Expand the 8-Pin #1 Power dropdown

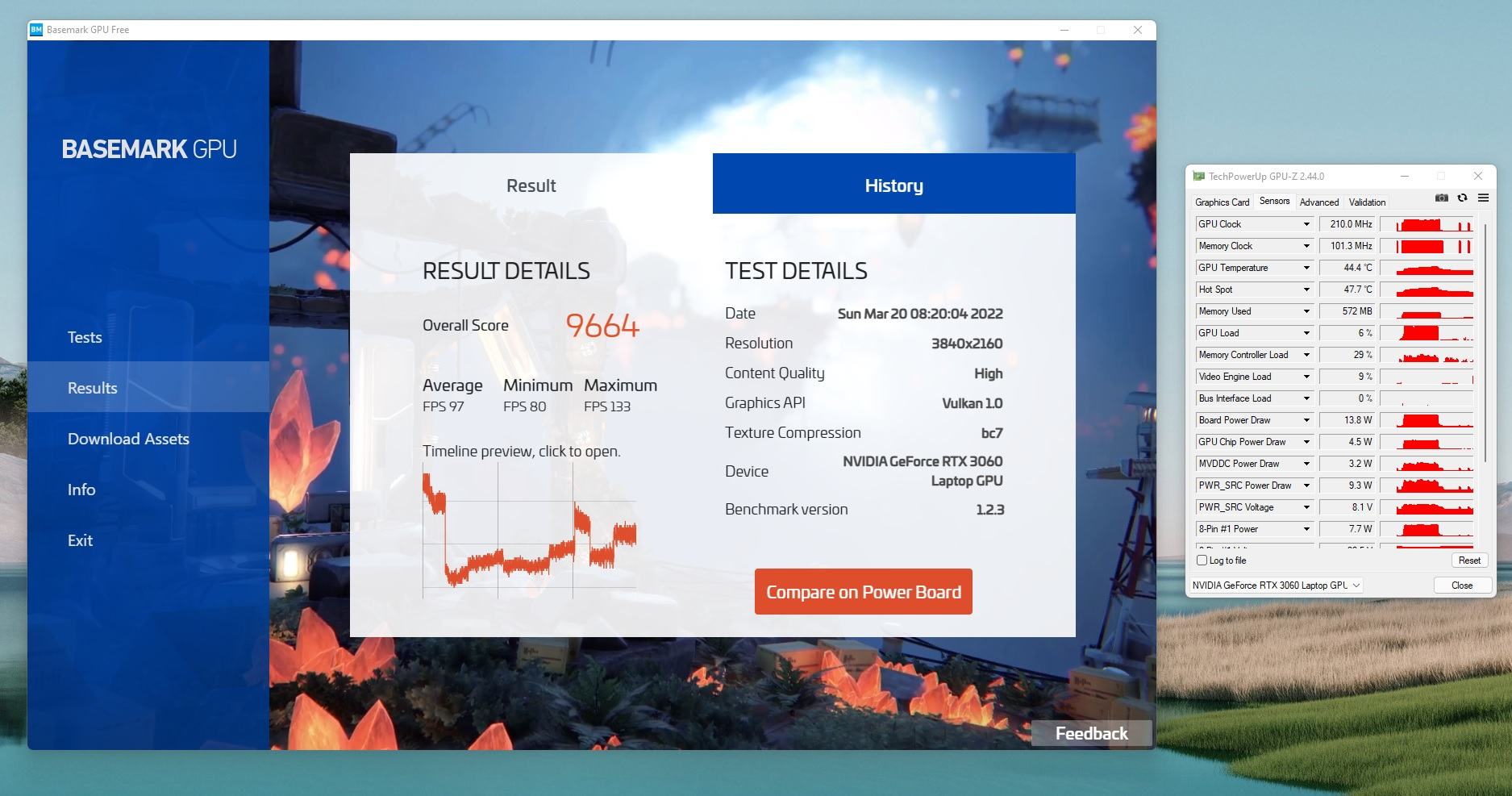(x=1306, y=529)
